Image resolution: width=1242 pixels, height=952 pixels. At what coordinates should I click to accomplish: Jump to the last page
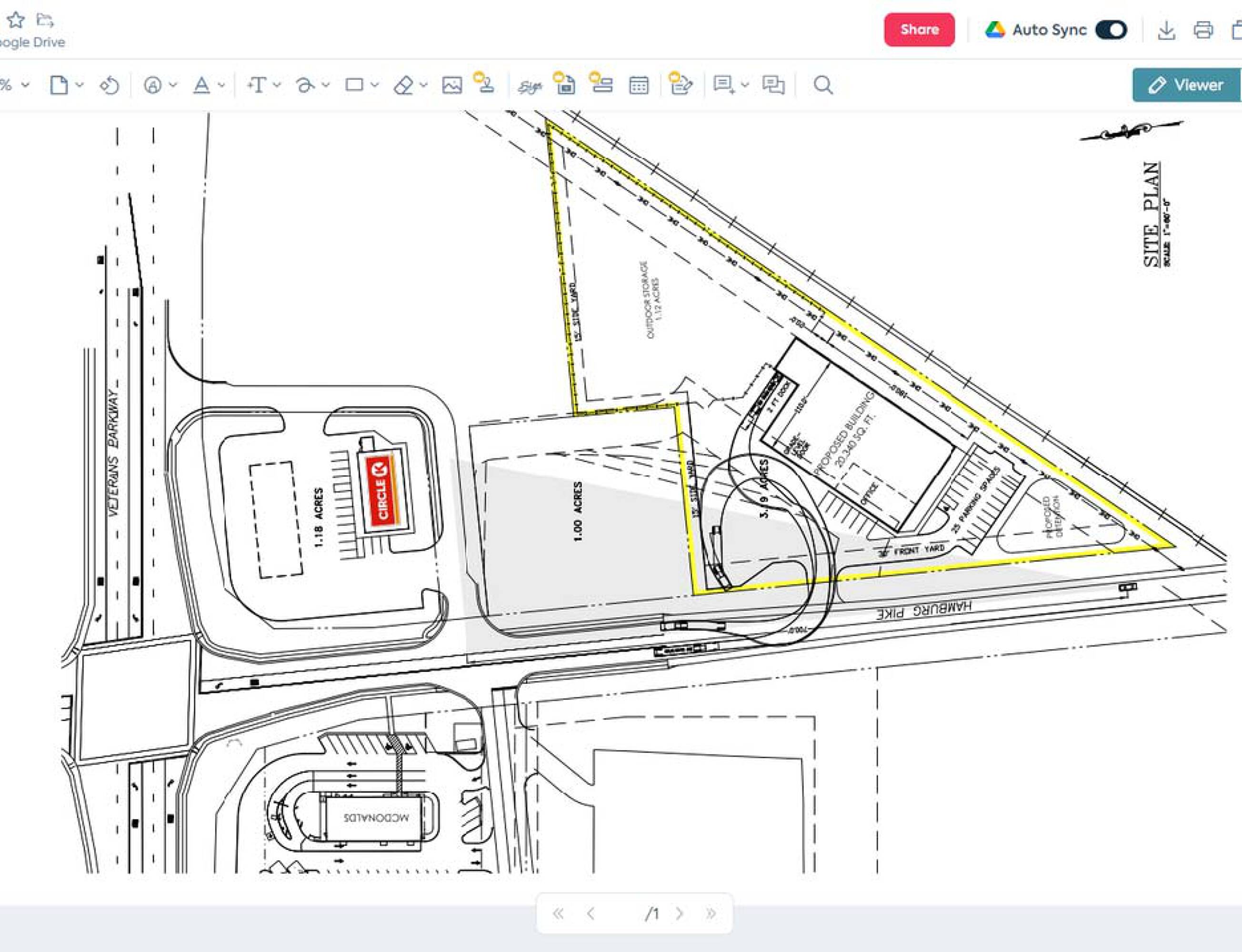tap(711, 913)
